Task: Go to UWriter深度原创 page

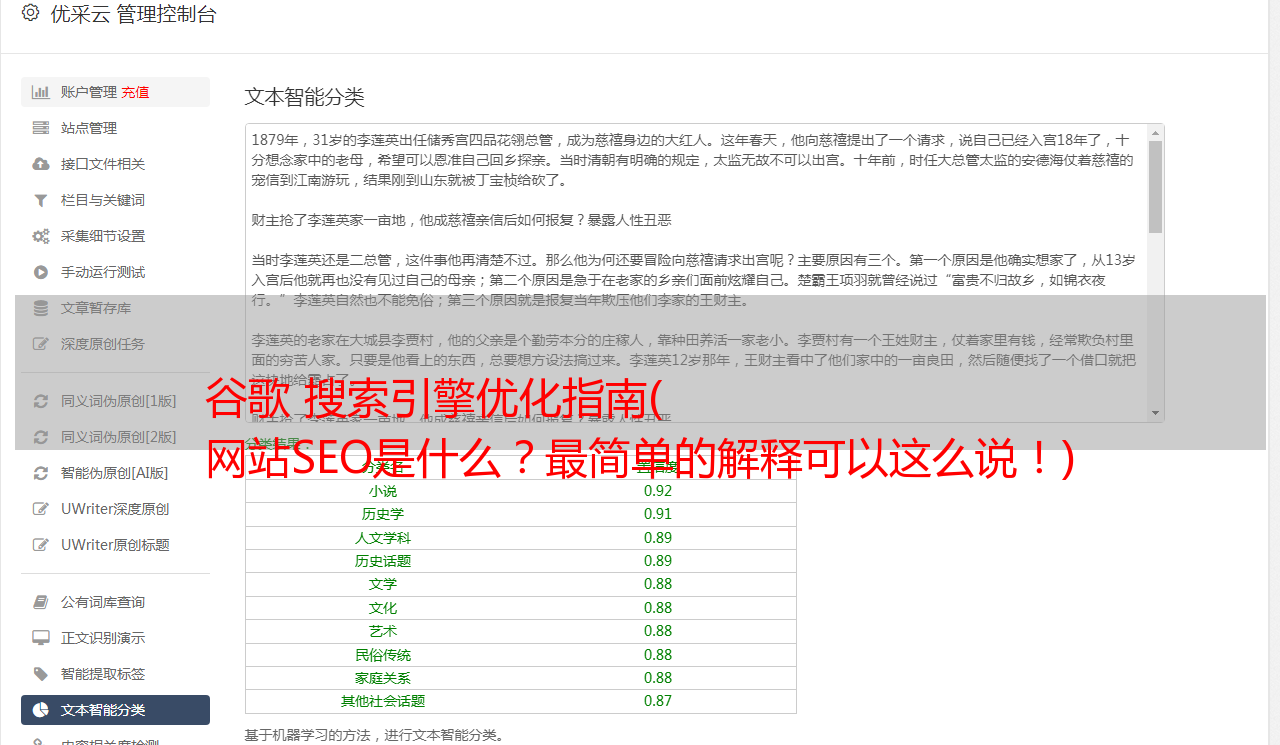Action: tap(115, 509)
